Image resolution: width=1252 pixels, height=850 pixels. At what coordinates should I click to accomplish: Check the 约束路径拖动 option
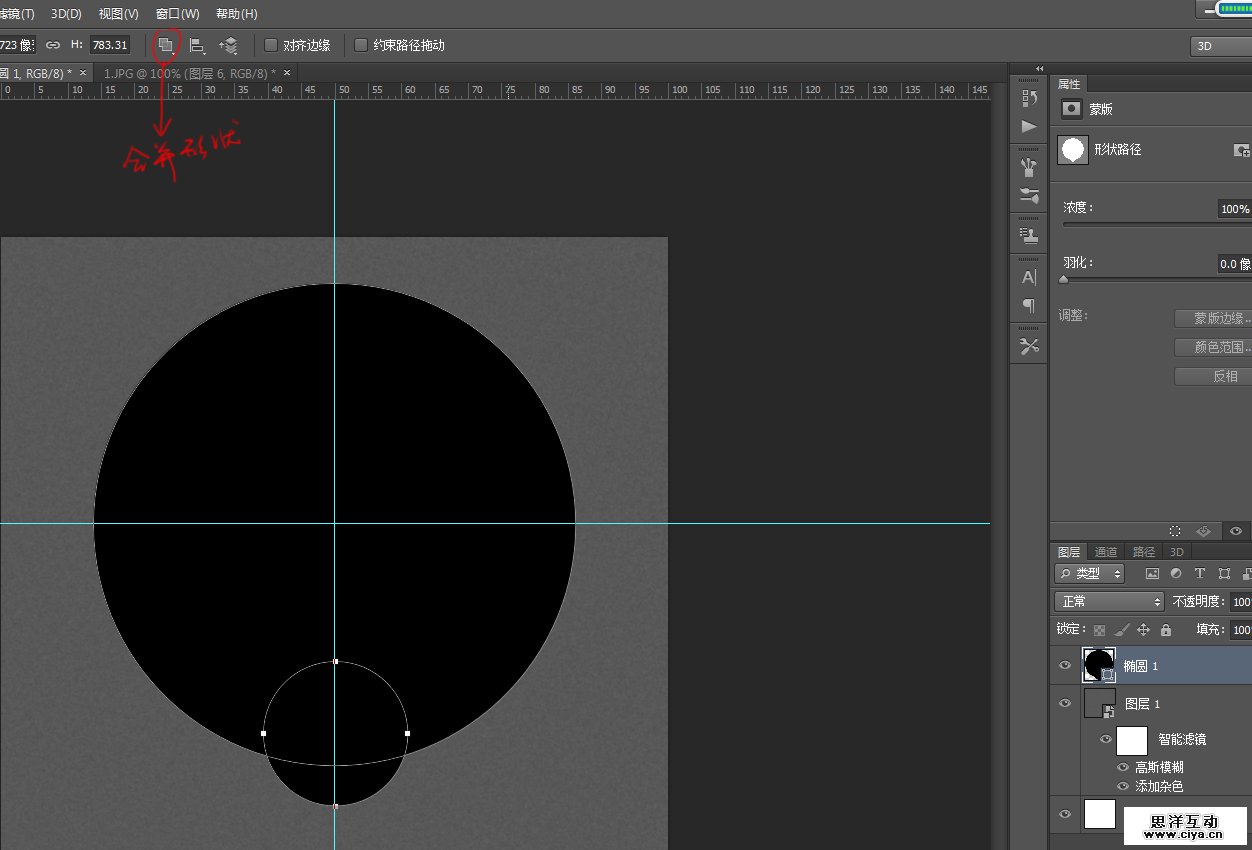coord(361,45)
